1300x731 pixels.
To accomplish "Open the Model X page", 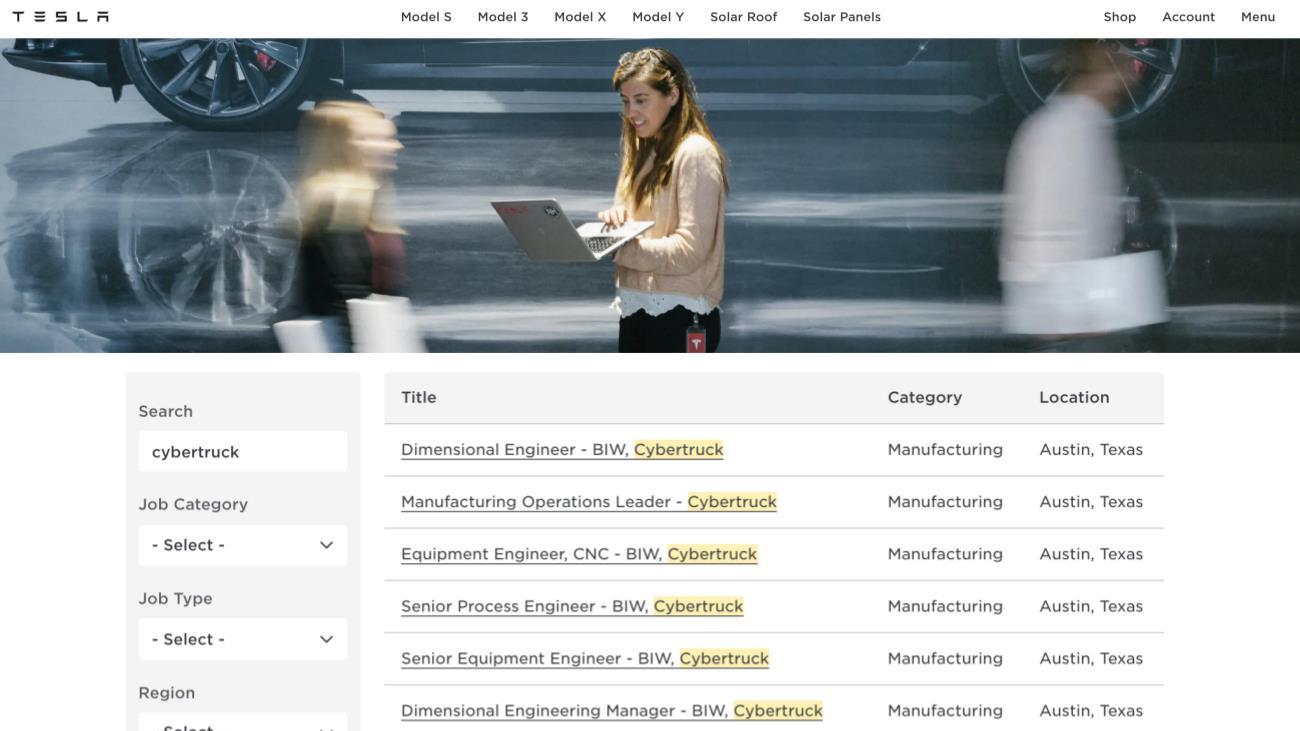I will click(x=580, y=17).
